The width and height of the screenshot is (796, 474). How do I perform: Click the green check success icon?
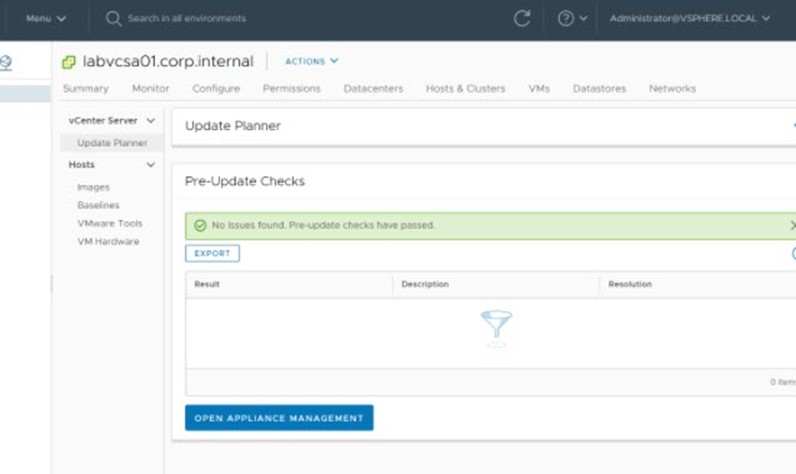coord(200,225)
